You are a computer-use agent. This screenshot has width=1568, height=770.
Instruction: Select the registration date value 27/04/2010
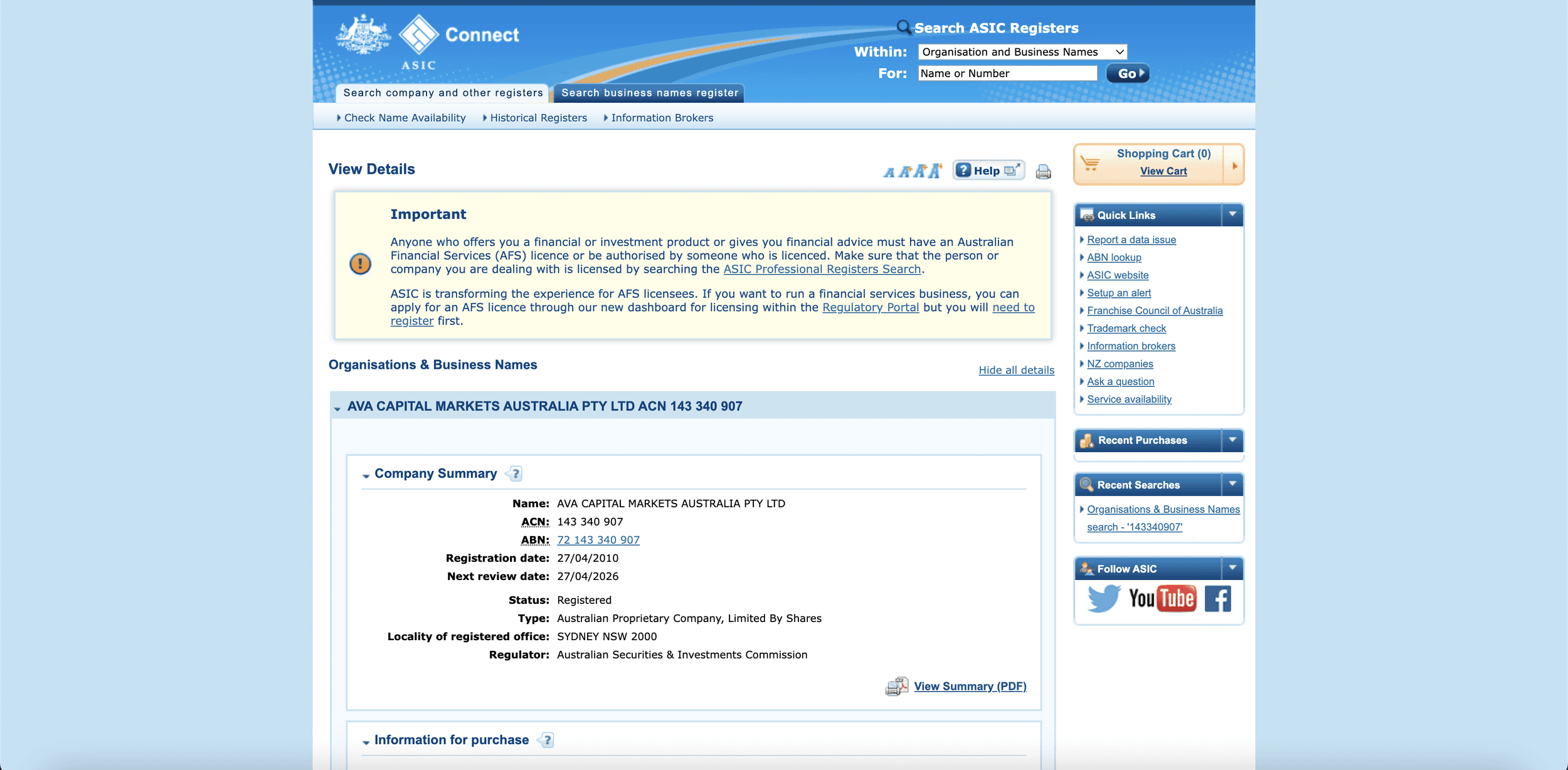588,558
